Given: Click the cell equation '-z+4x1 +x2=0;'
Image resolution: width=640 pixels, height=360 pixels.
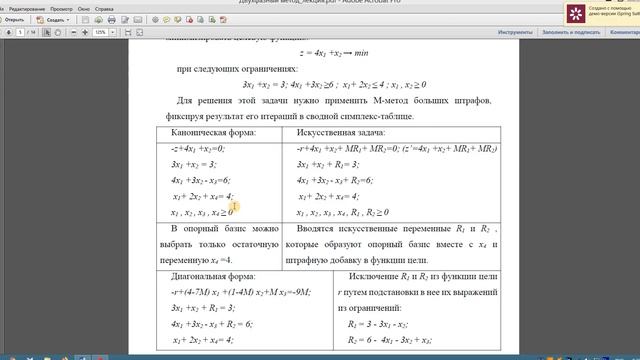Looking at the screenshot, I should pos(198,149).
